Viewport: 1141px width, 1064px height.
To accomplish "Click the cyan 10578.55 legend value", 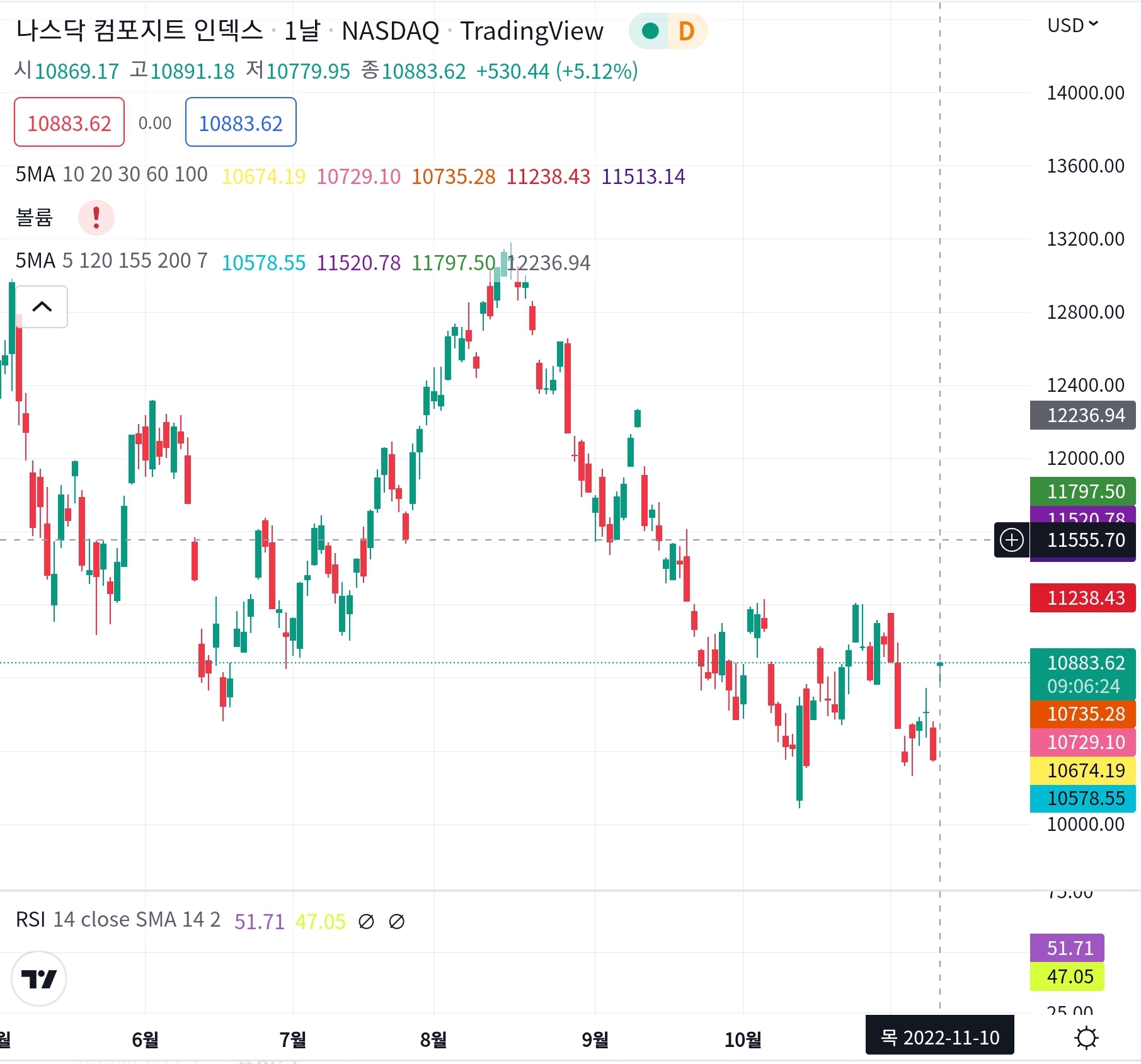I will [264, 263].
